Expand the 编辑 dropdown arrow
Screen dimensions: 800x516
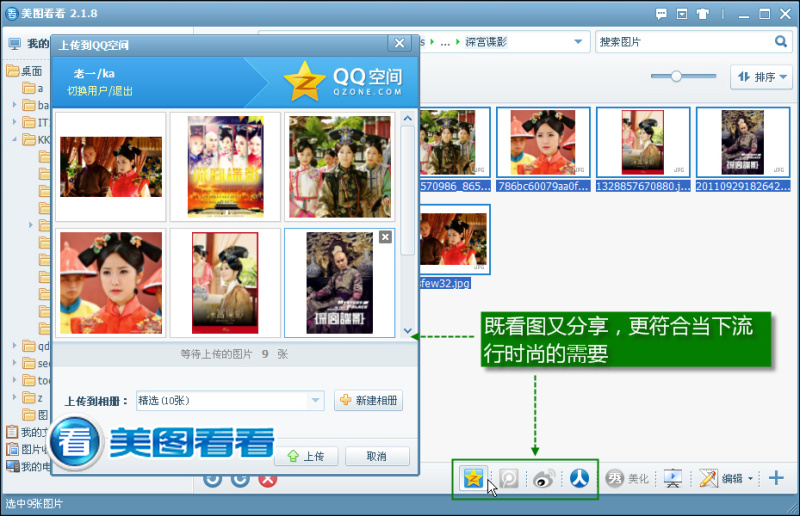750,479
